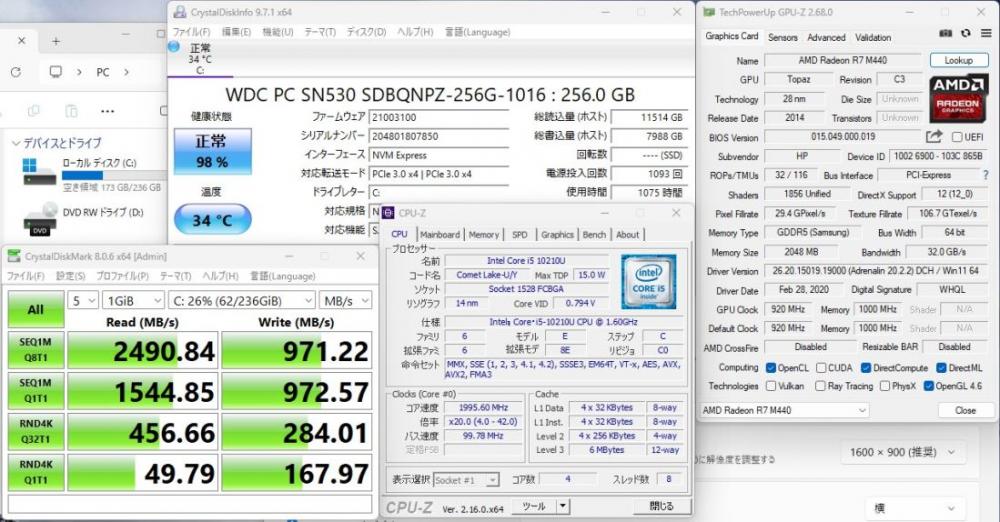Select DVD RW Drive (D:) icon

point(40,220)
